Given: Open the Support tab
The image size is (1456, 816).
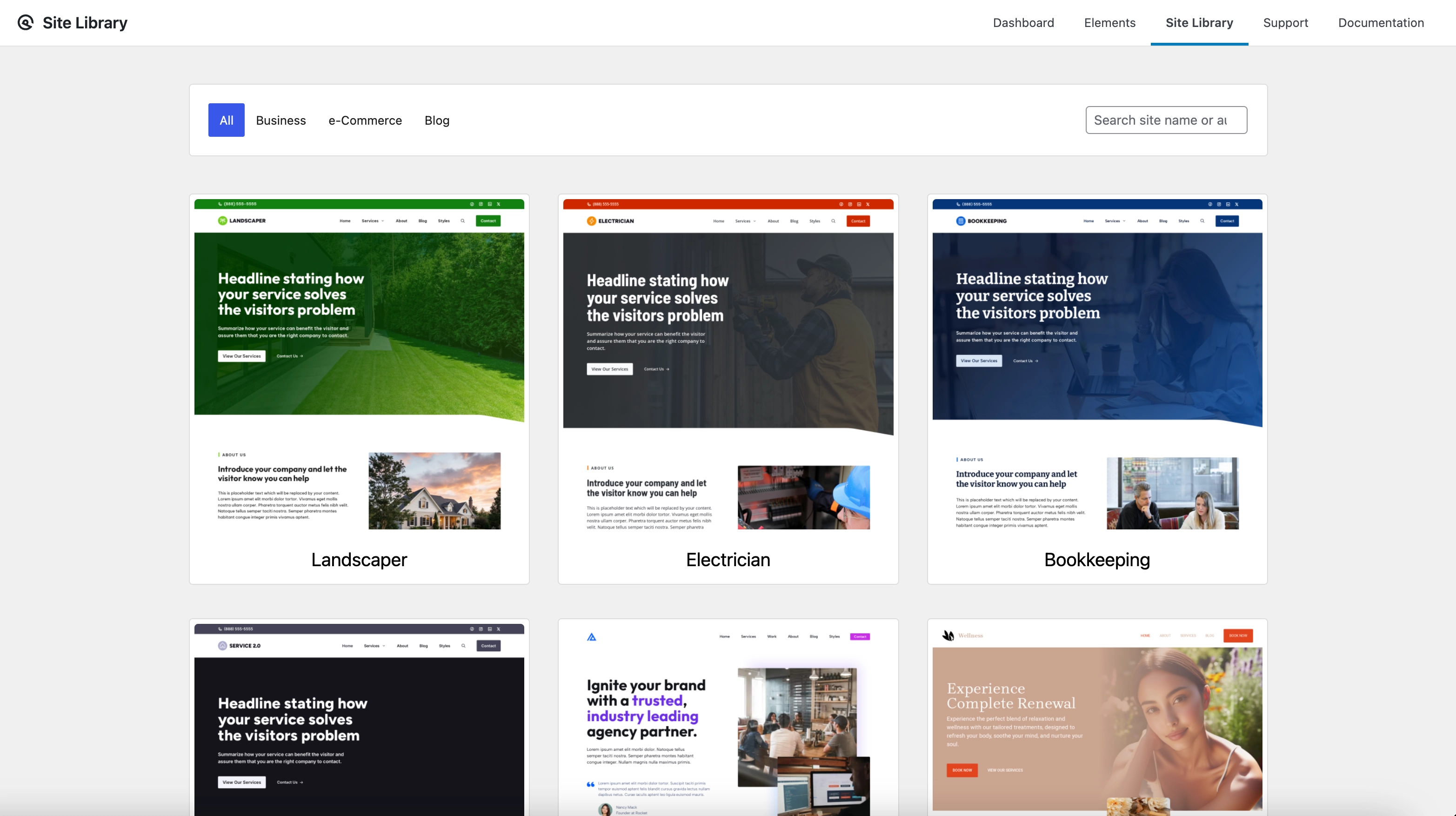Looking at the screenshot, I should click(x=1285, y=23).
